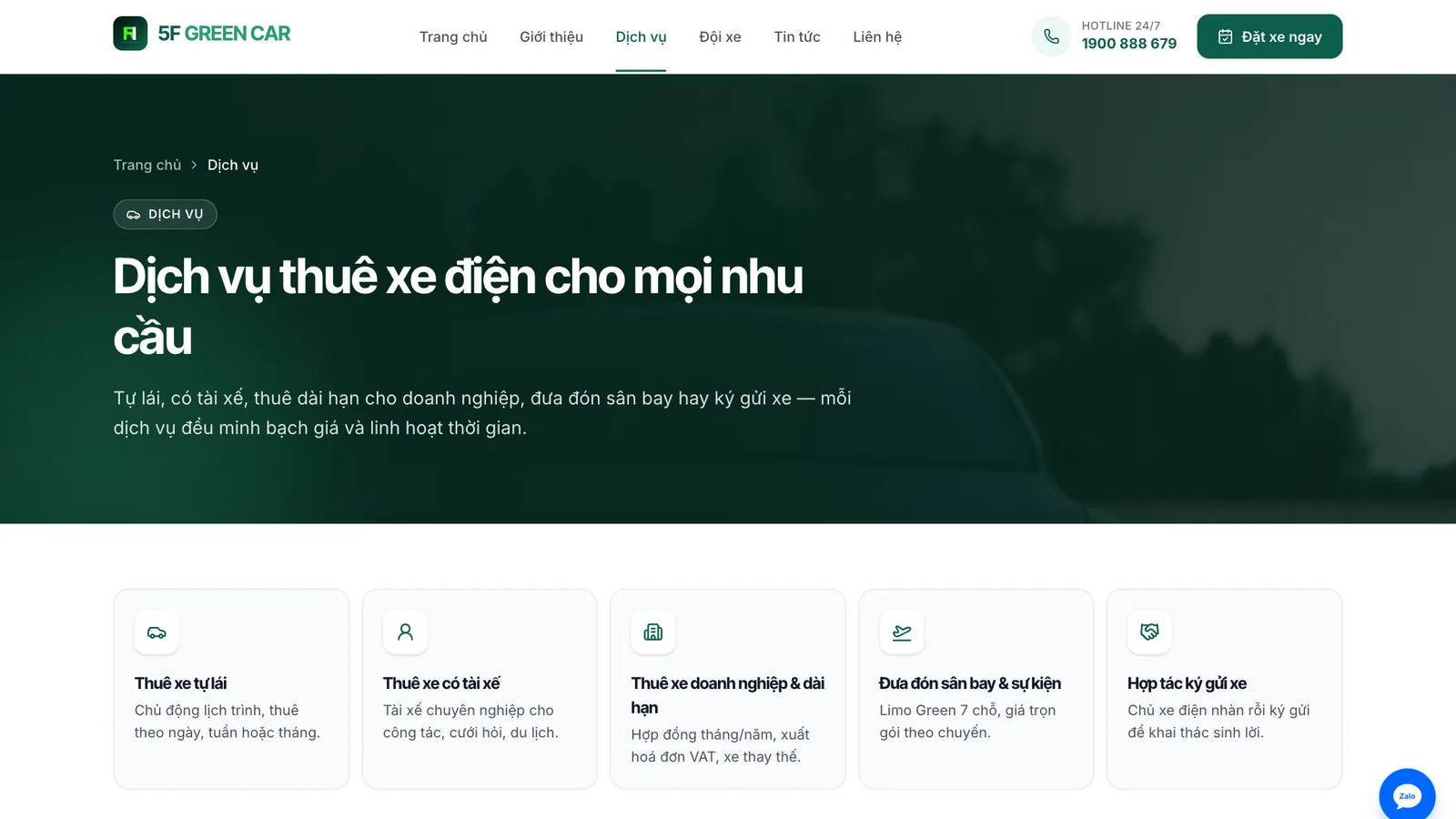Click the 'Limo Green 7 chỗ' description text
This screenshot has height=819, width=1456.
tap(967, 722)
